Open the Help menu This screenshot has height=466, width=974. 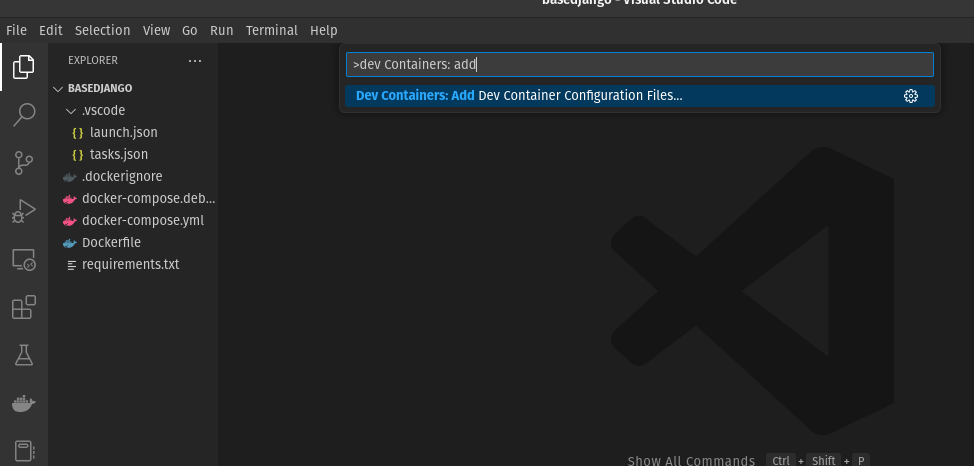point(324,30)
